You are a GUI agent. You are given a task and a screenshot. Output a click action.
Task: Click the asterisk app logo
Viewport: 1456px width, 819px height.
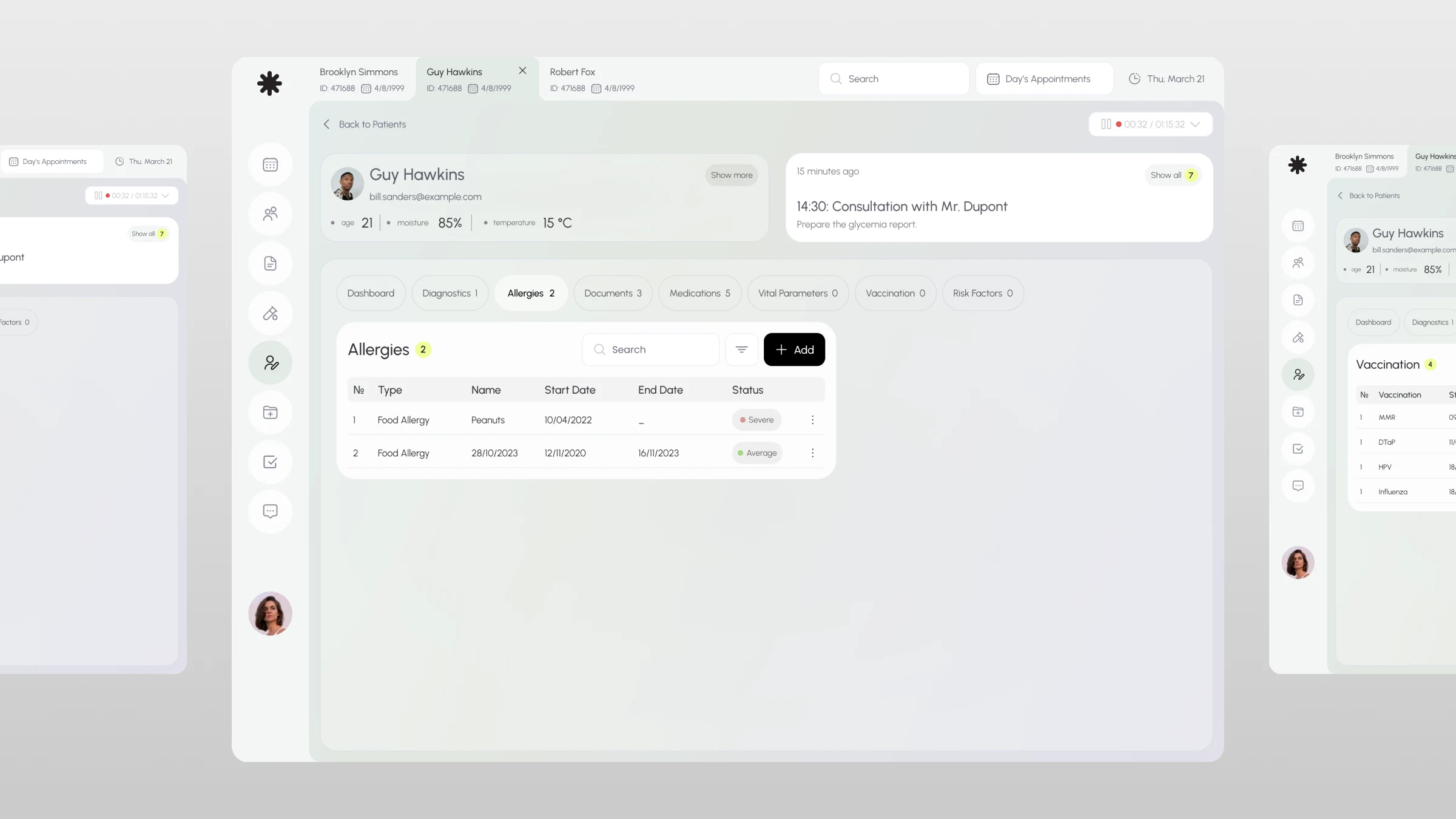coord(269,83)
